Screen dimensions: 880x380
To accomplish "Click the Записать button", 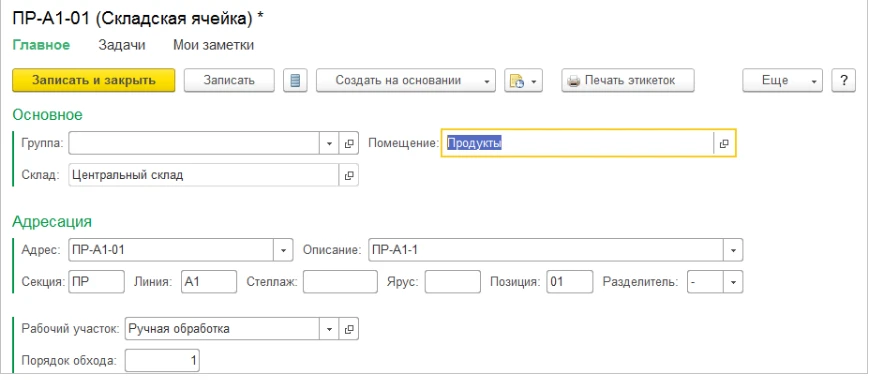I will (229, 80).
